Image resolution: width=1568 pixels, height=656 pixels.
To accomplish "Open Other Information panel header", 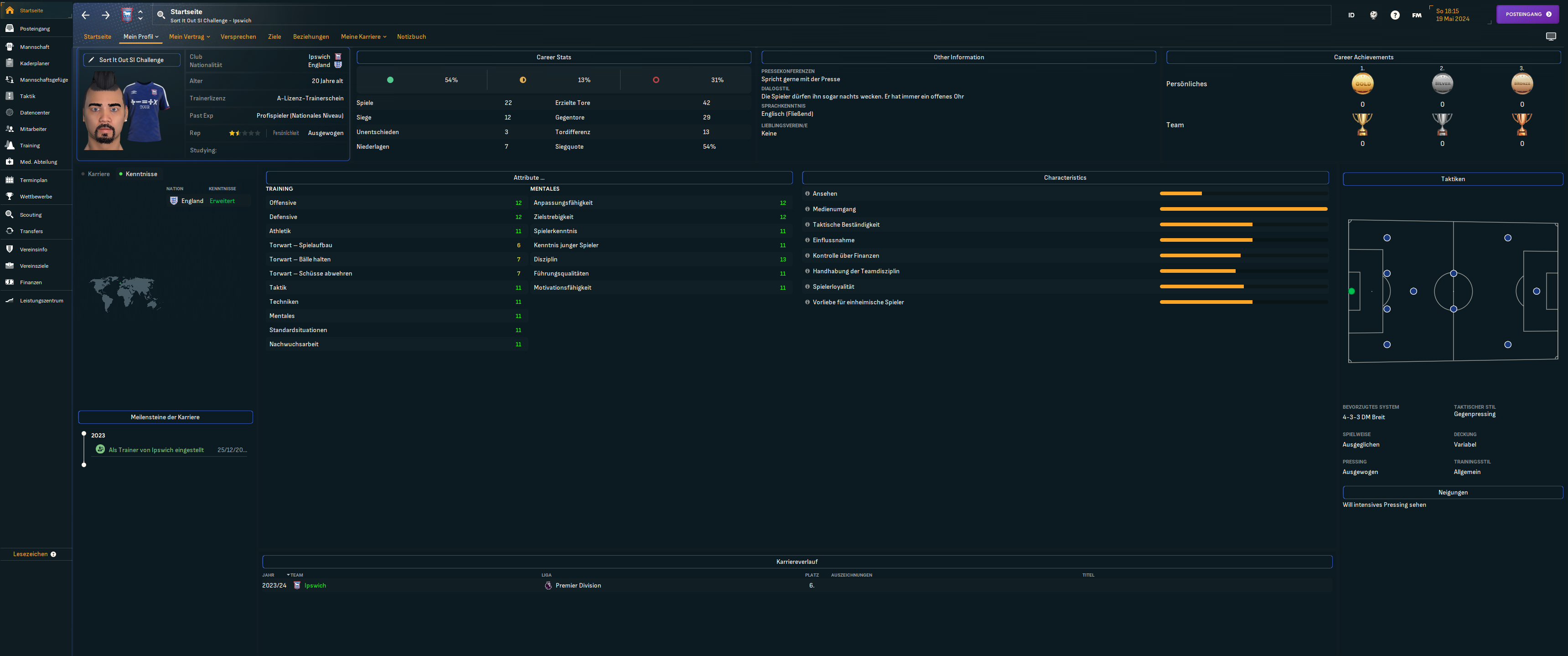I will tap(959, 57).
